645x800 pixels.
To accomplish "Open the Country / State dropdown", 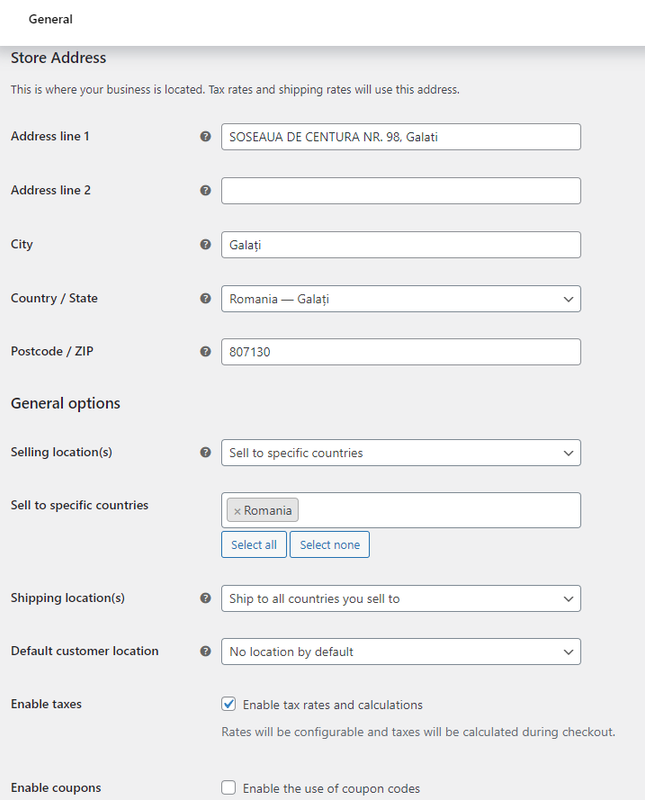I will (x=400, y=298).
